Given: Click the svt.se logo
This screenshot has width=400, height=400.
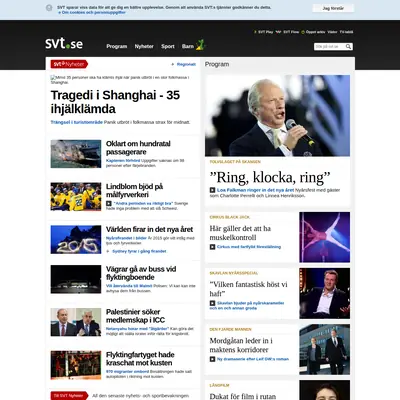Looking at the screenshot, I should (64, 44).
